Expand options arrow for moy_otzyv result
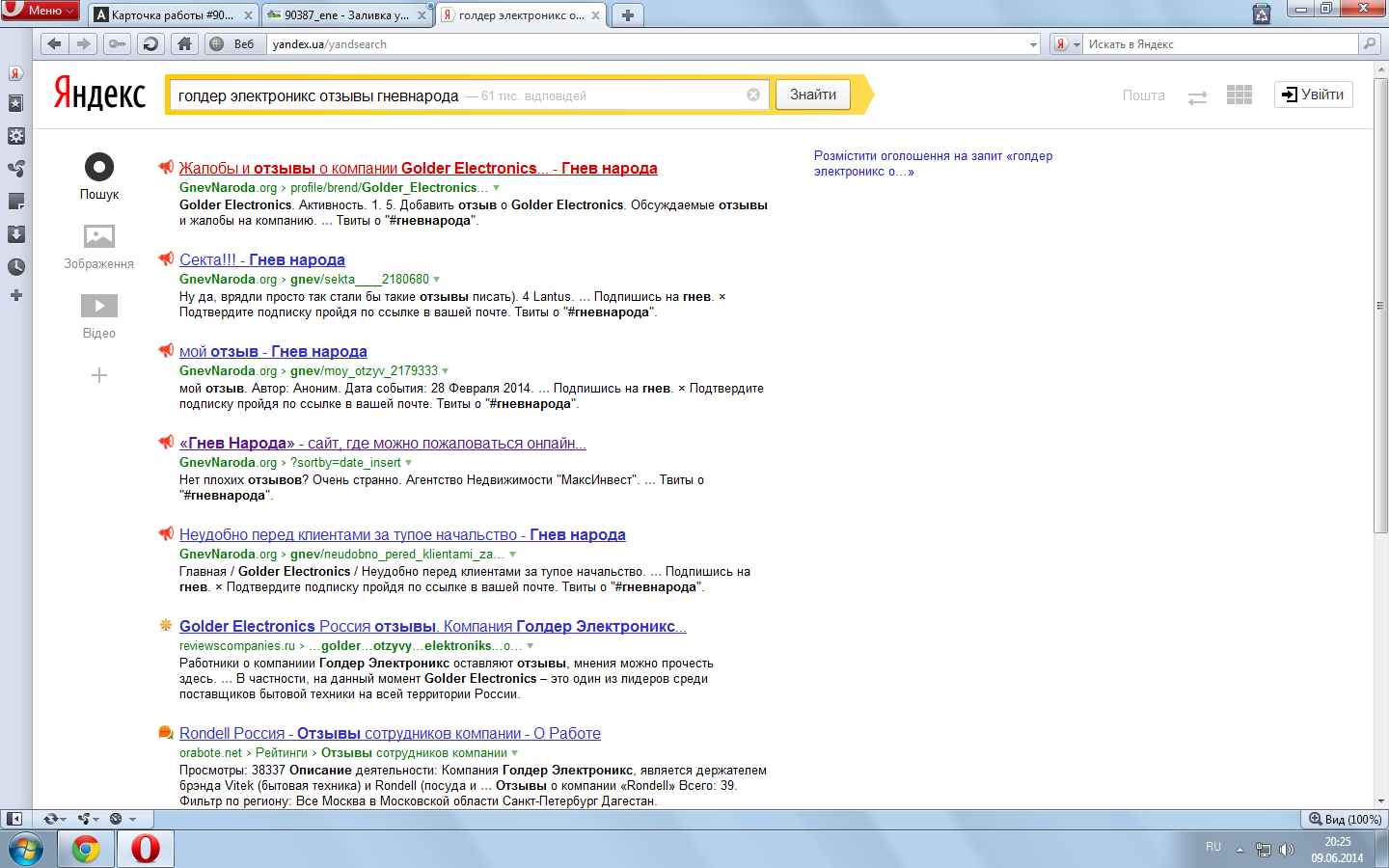1389x868 pixels. 445,371
